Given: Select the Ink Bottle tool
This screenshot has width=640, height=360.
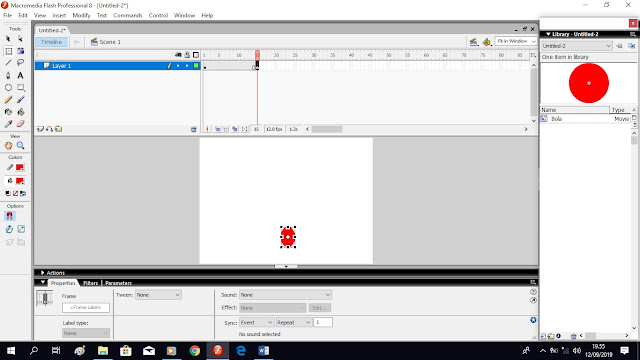Looking at the screenshot, I should point(8,112).
